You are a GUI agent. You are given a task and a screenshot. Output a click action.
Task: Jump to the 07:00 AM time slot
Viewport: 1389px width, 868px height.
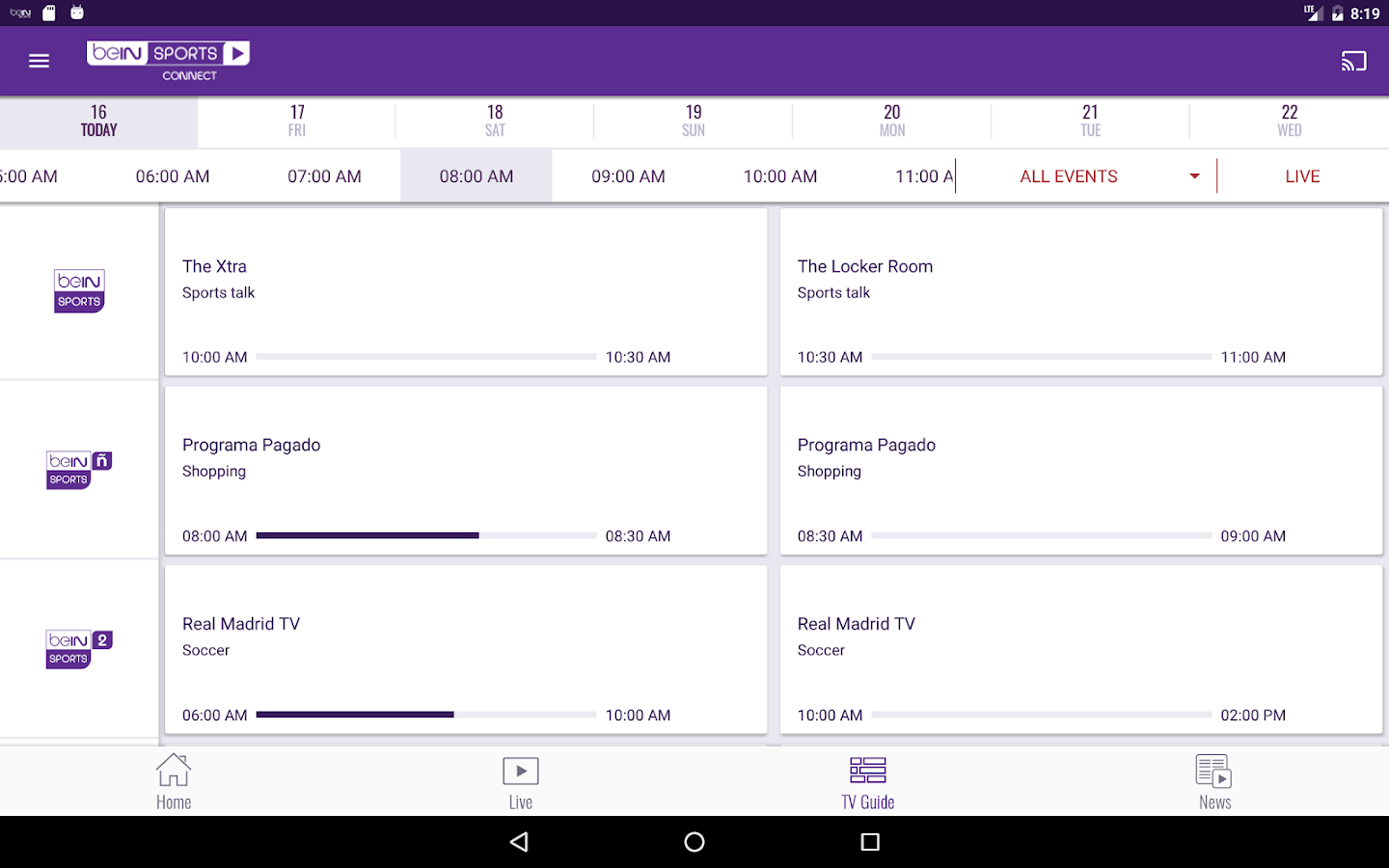[324, 176]
